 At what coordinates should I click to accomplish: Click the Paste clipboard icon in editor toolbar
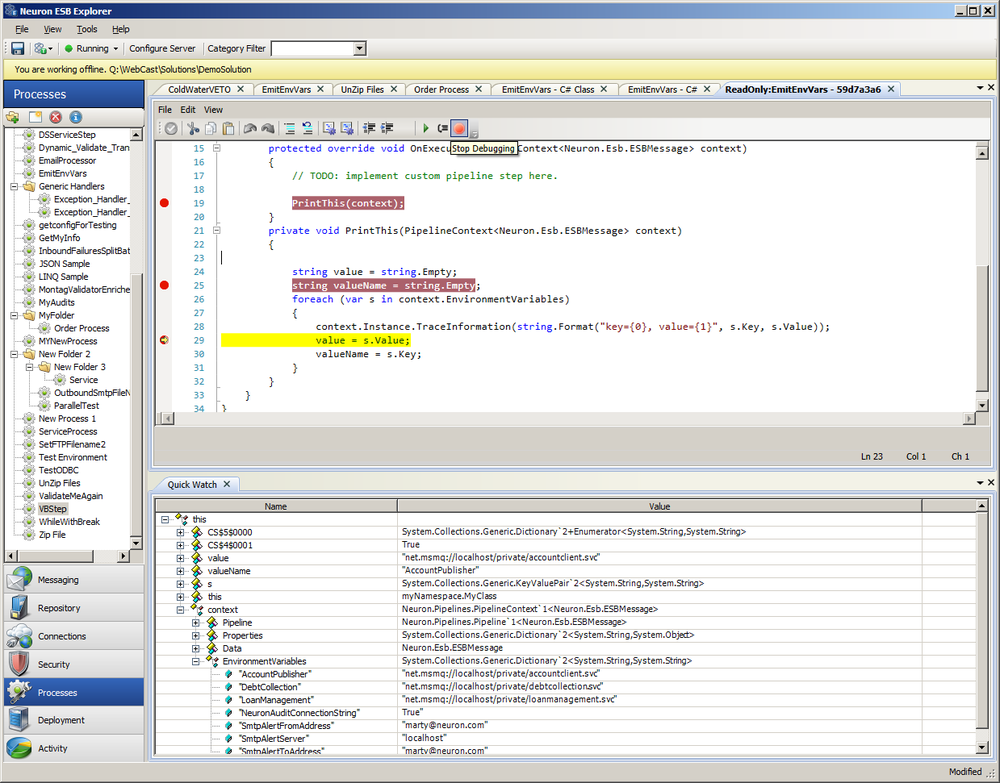point(228,128)
